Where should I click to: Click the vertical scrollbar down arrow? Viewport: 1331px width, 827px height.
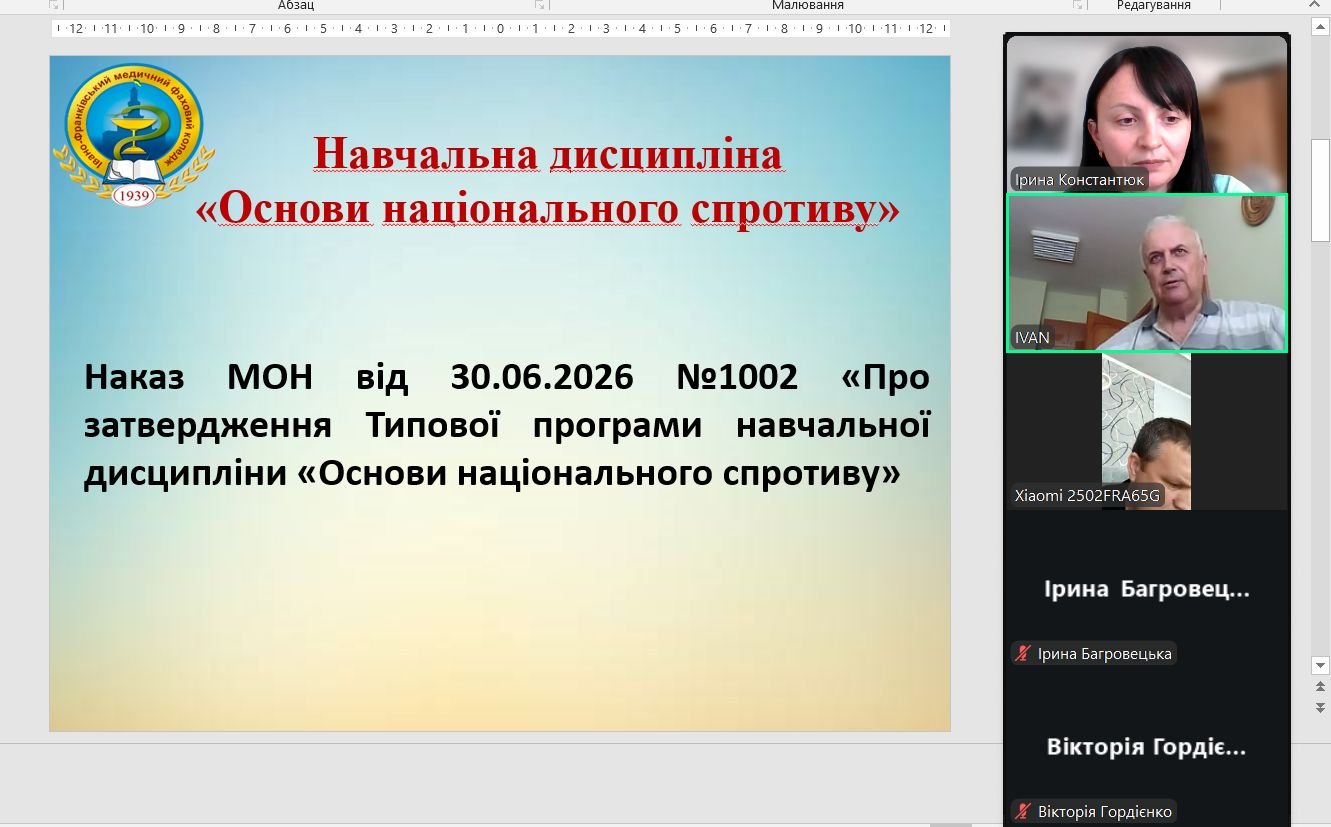[x=1320, y=665]
